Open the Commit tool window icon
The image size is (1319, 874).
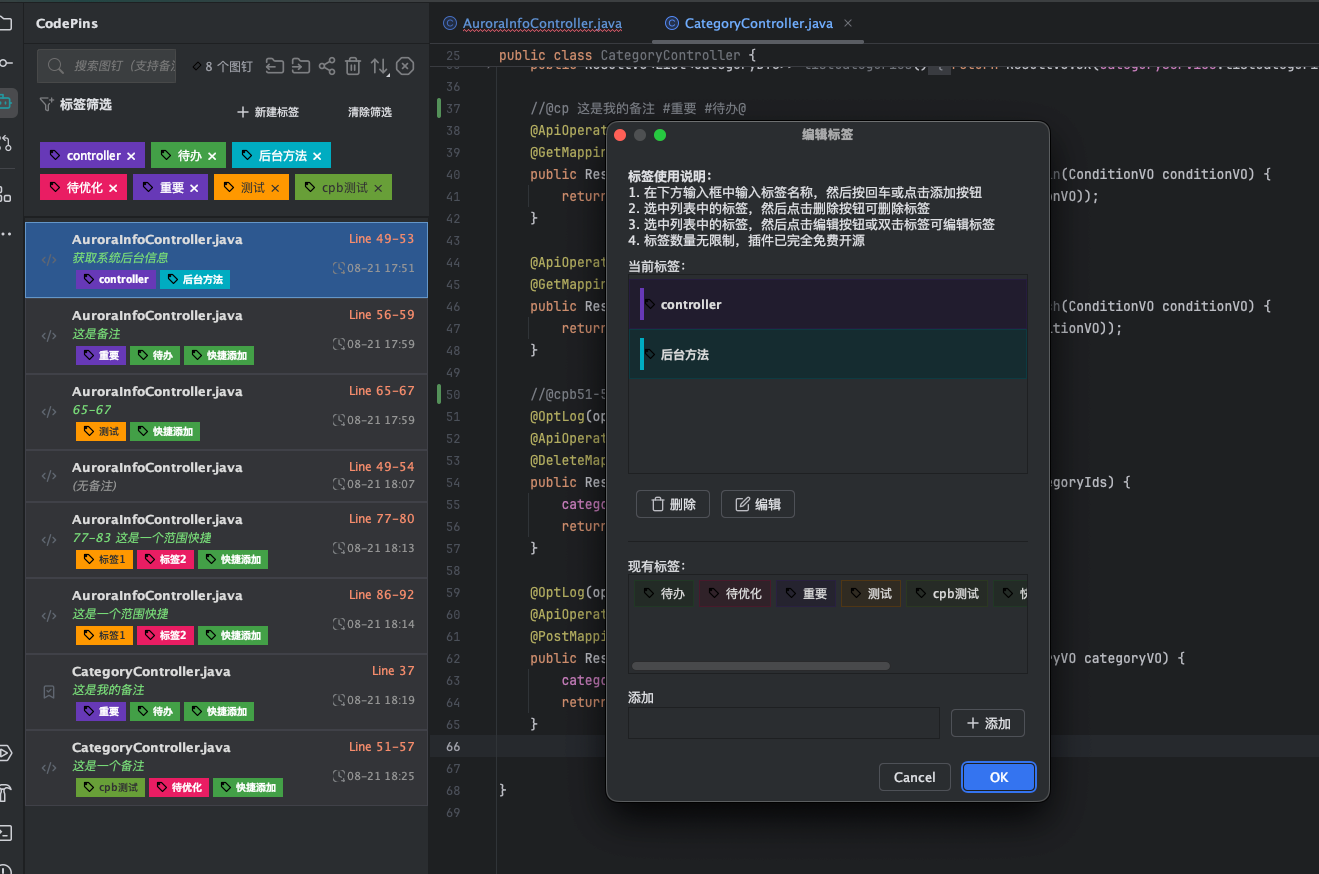(5, 62)
